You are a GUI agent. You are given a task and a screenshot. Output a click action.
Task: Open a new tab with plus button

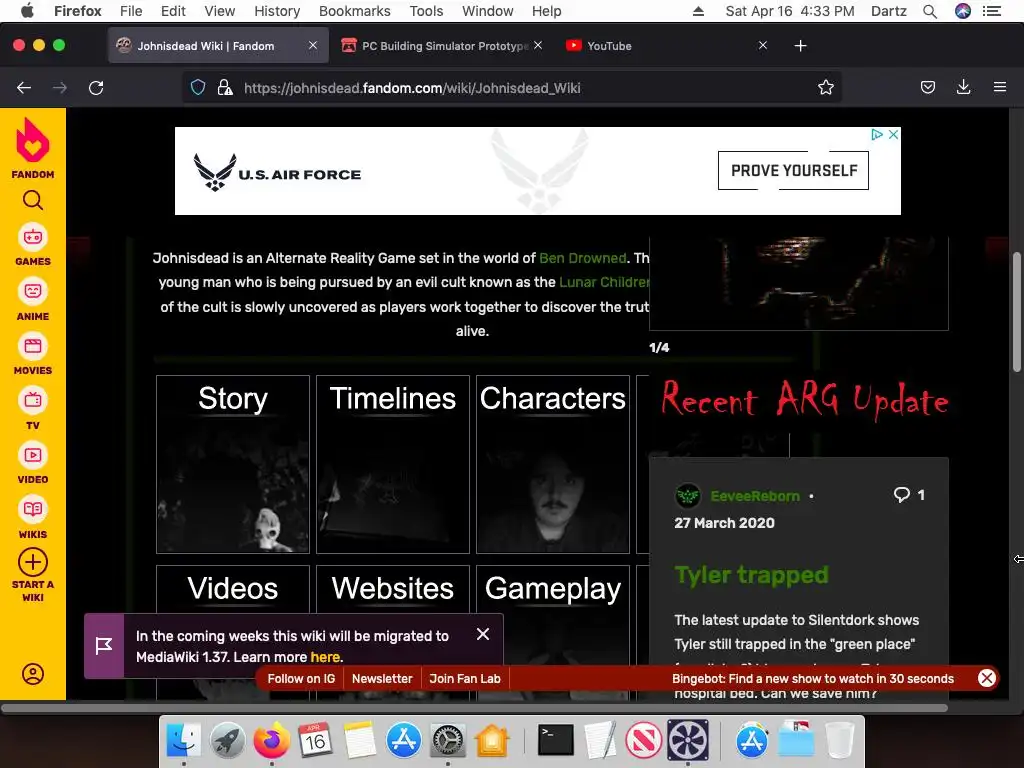click(x=801, y=46)
